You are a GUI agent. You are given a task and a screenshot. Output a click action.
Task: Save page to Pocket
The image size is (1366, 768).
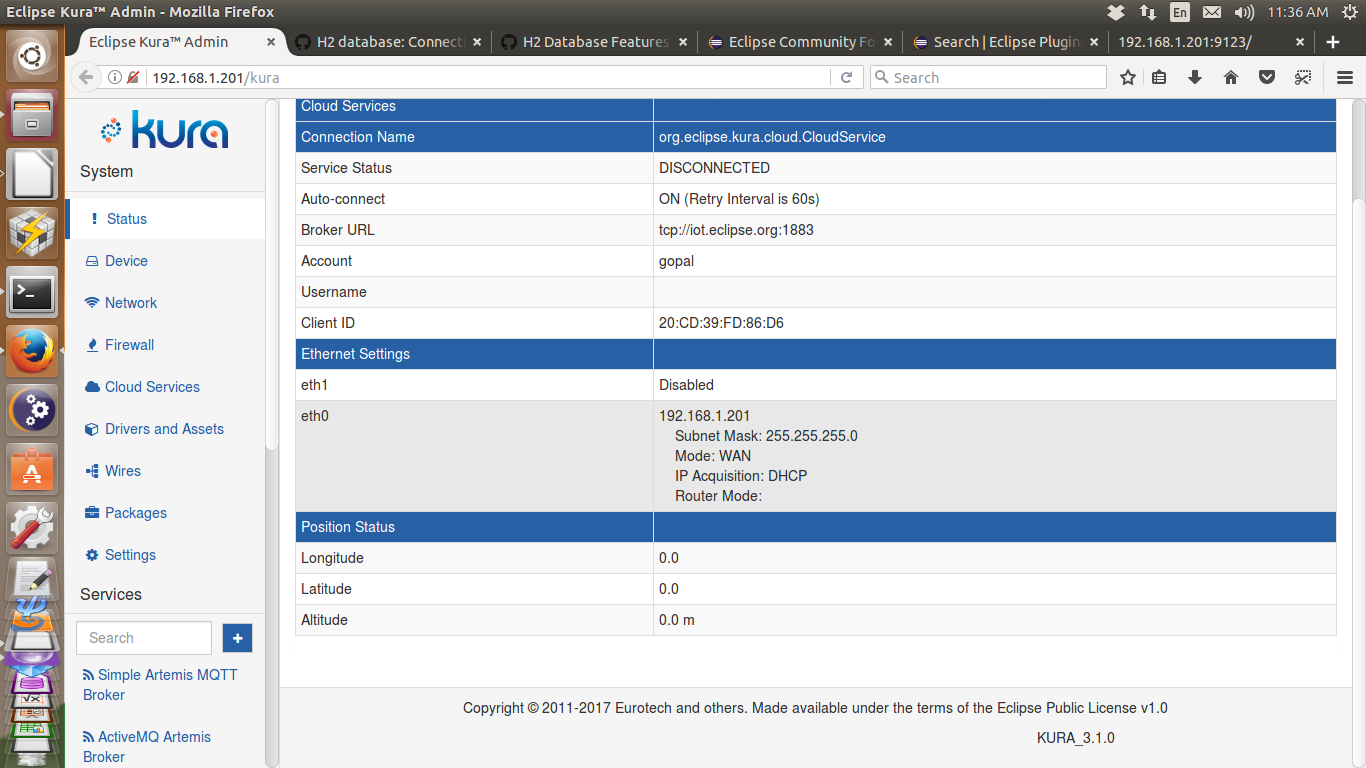point(1267,78)
